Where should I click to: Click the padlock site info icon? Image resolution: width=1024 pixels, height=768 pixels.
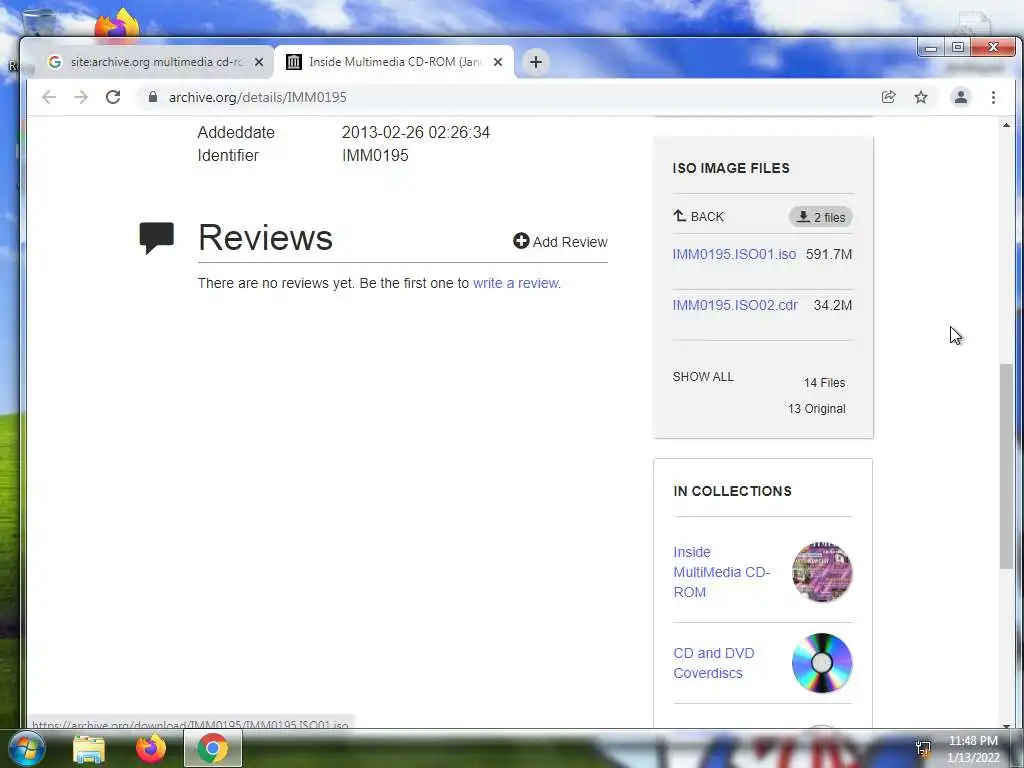tap(153, 97)
